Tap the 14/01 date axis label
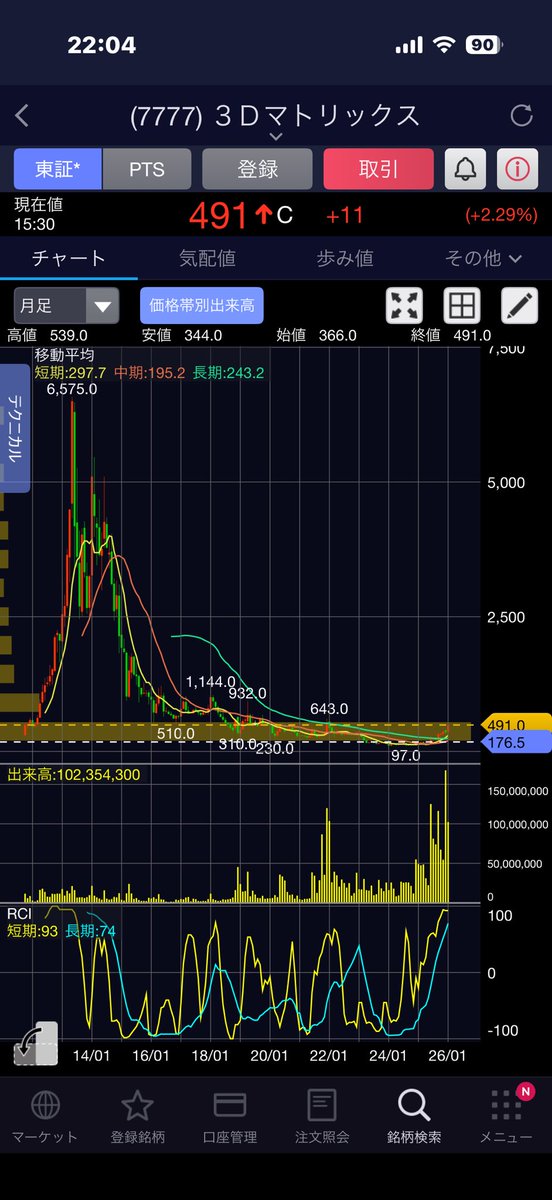 click(x=91, y=1055)
